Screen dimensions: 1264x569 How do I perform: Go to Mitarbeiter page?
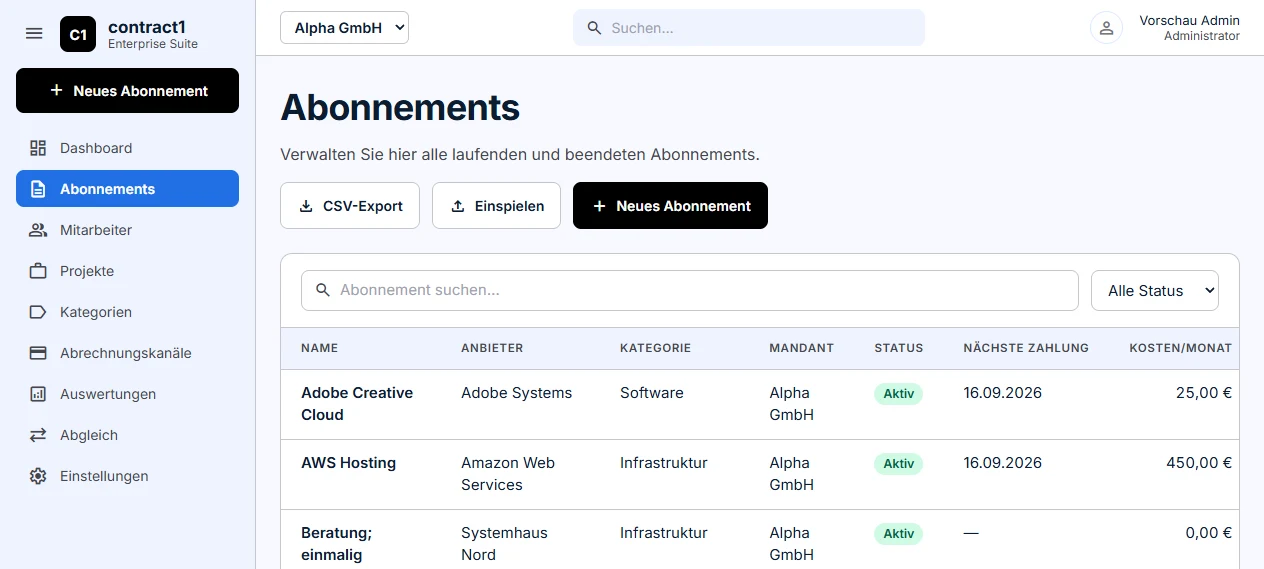127,230
